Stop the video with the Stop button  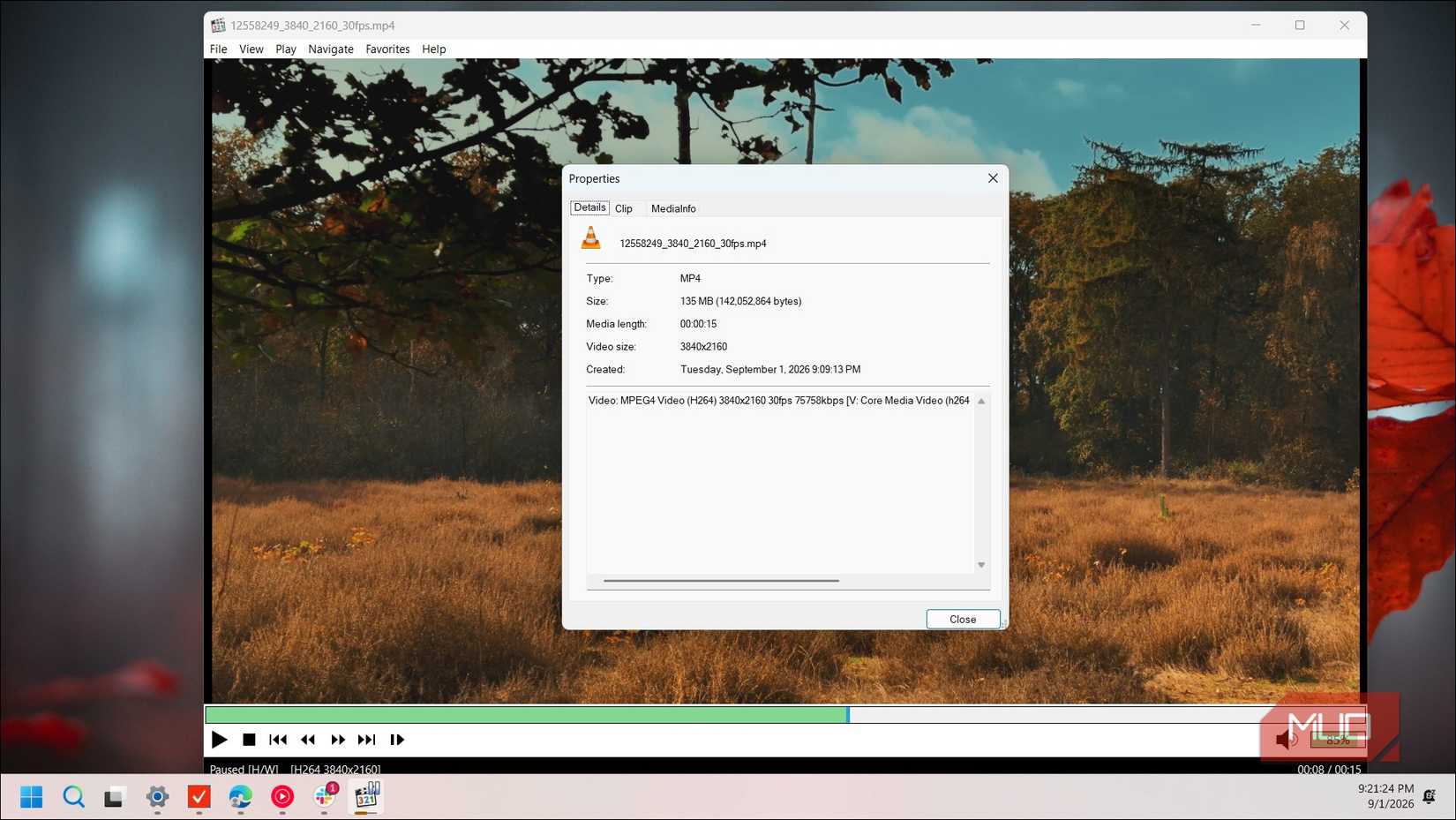click(x=249, y=740)
